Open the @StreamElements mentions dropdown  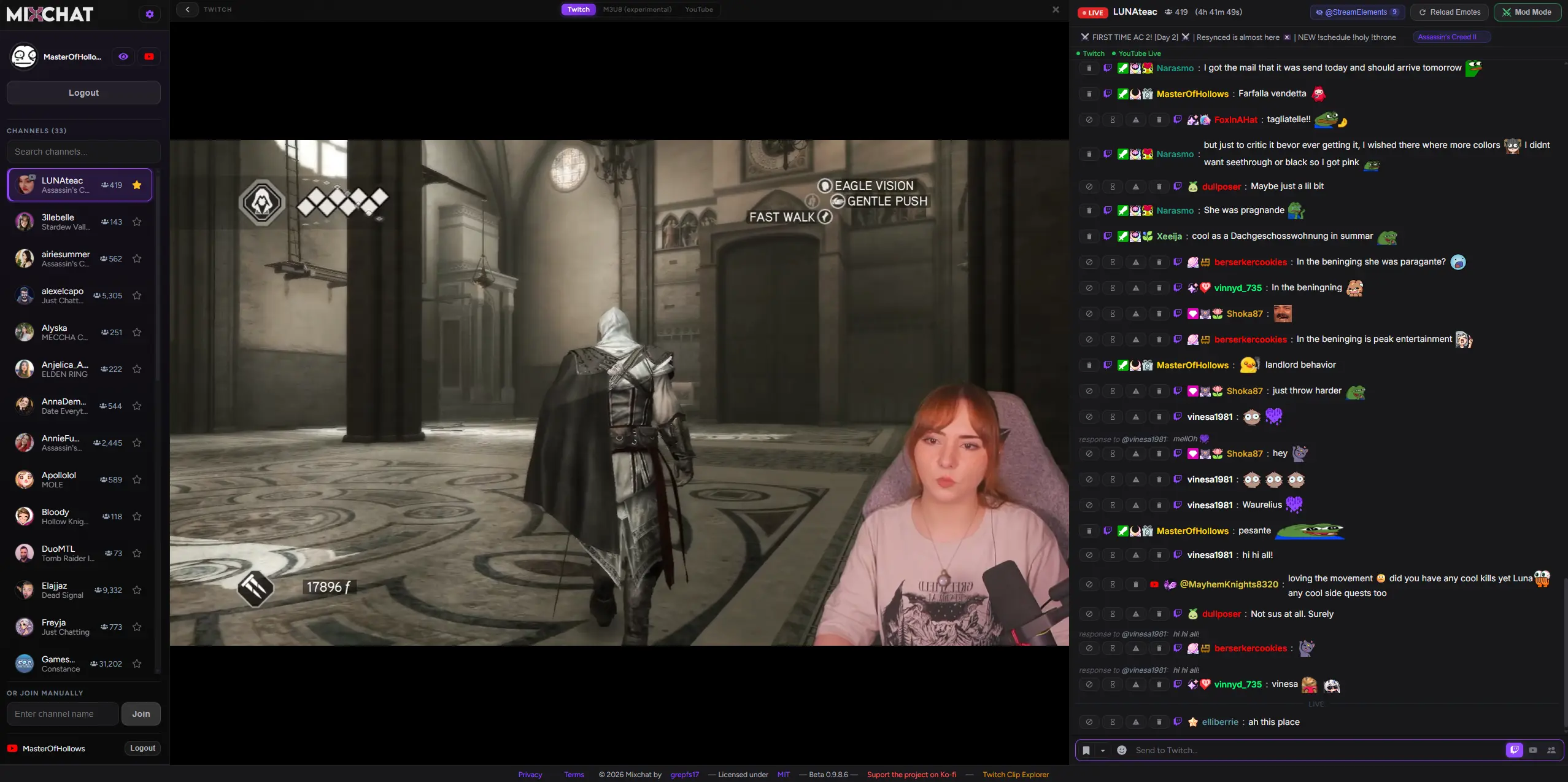(1357, 12)
